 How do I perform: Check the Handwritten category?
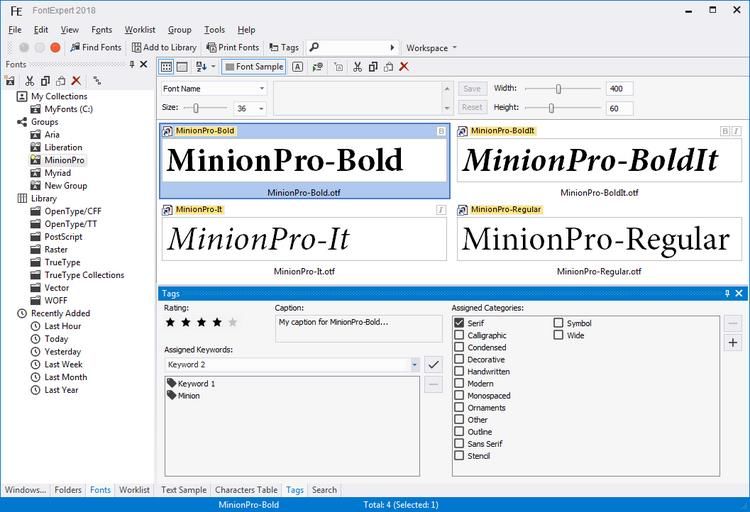(459, 371)
